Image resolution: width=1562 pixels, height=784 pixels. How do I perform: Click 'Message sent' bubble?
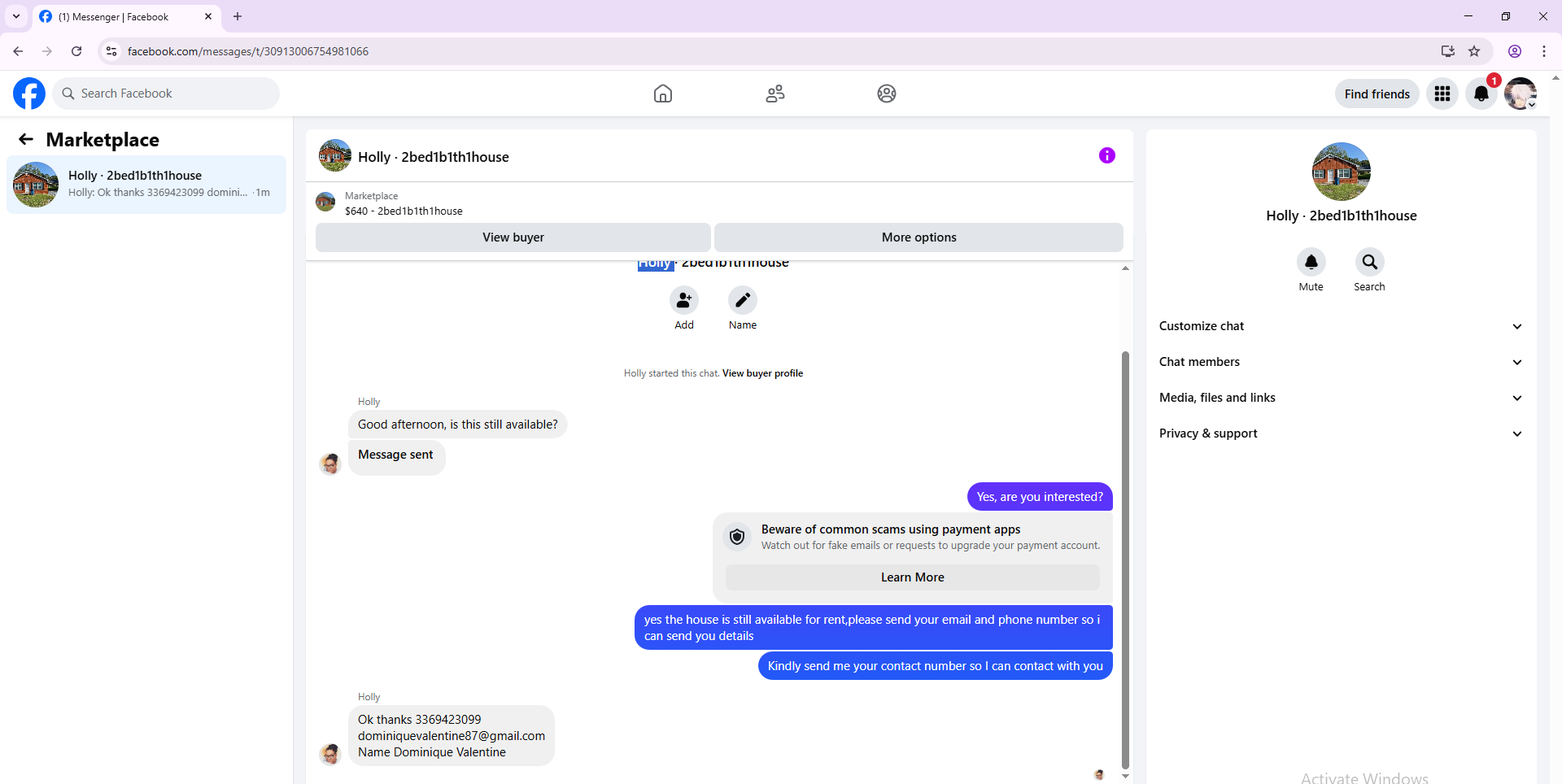click(396, 457)
